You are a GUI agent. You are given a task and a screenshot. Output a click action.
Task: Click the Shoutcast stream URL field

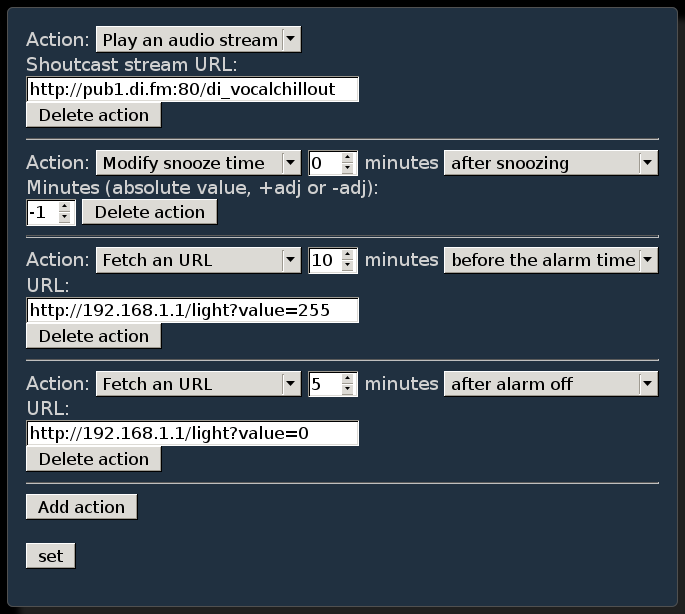[192, 89]
